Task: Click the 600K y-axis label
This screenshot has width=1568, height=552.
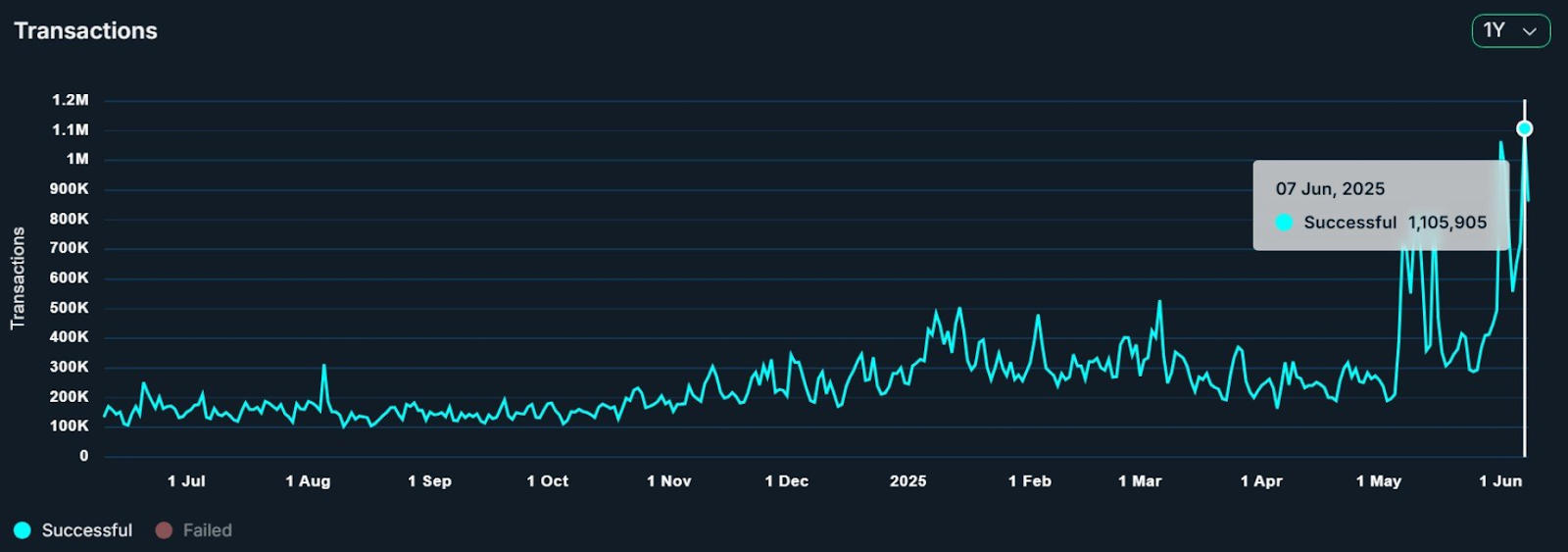Action: coord(69,277)
